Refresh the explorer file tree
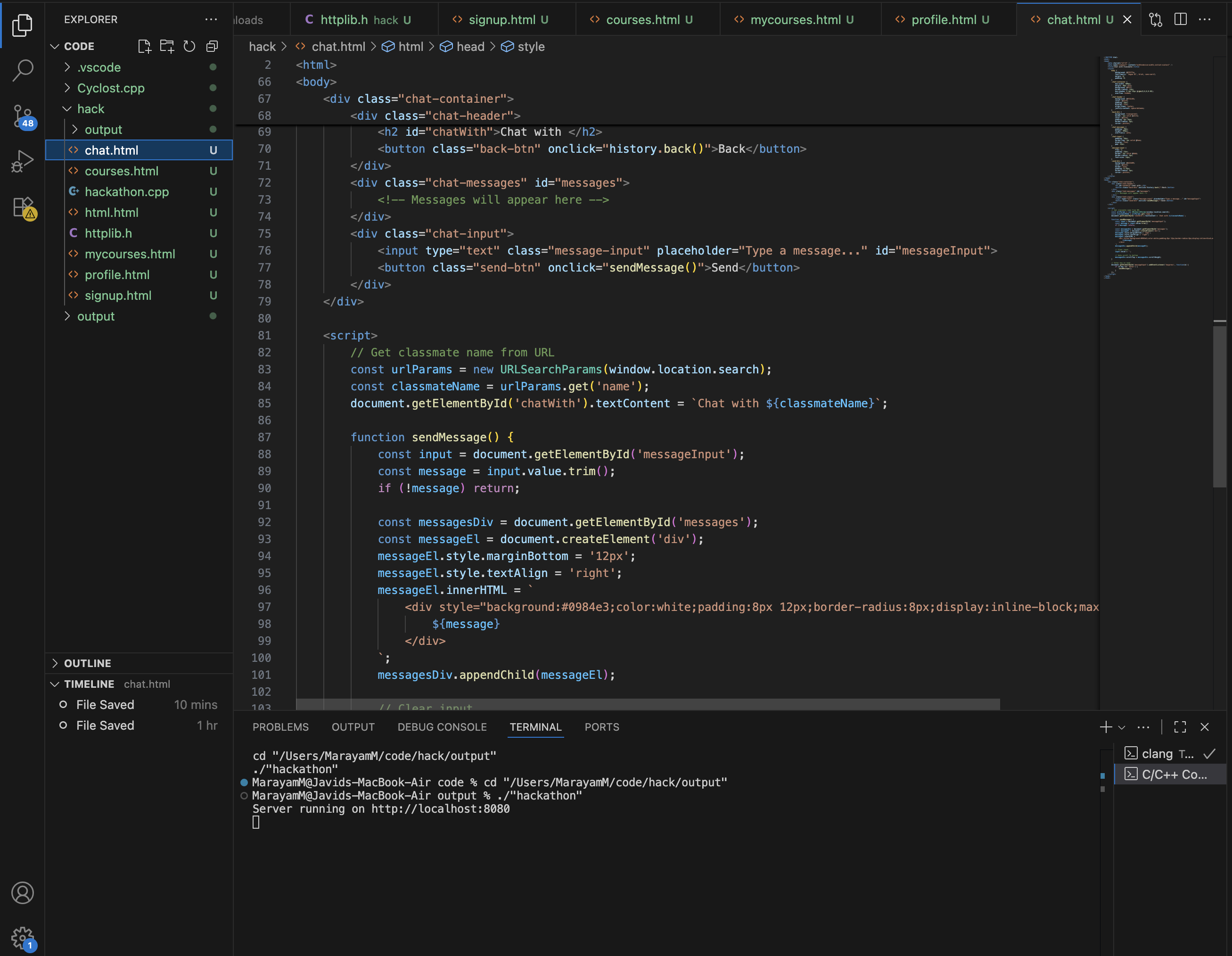The width and height of the screenshot is (1232, 956). (189, 46)
